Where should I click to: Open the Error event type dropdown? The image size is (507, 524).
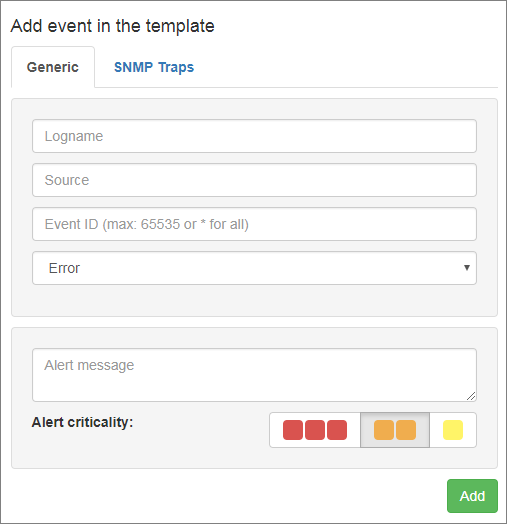coord(254,268)
